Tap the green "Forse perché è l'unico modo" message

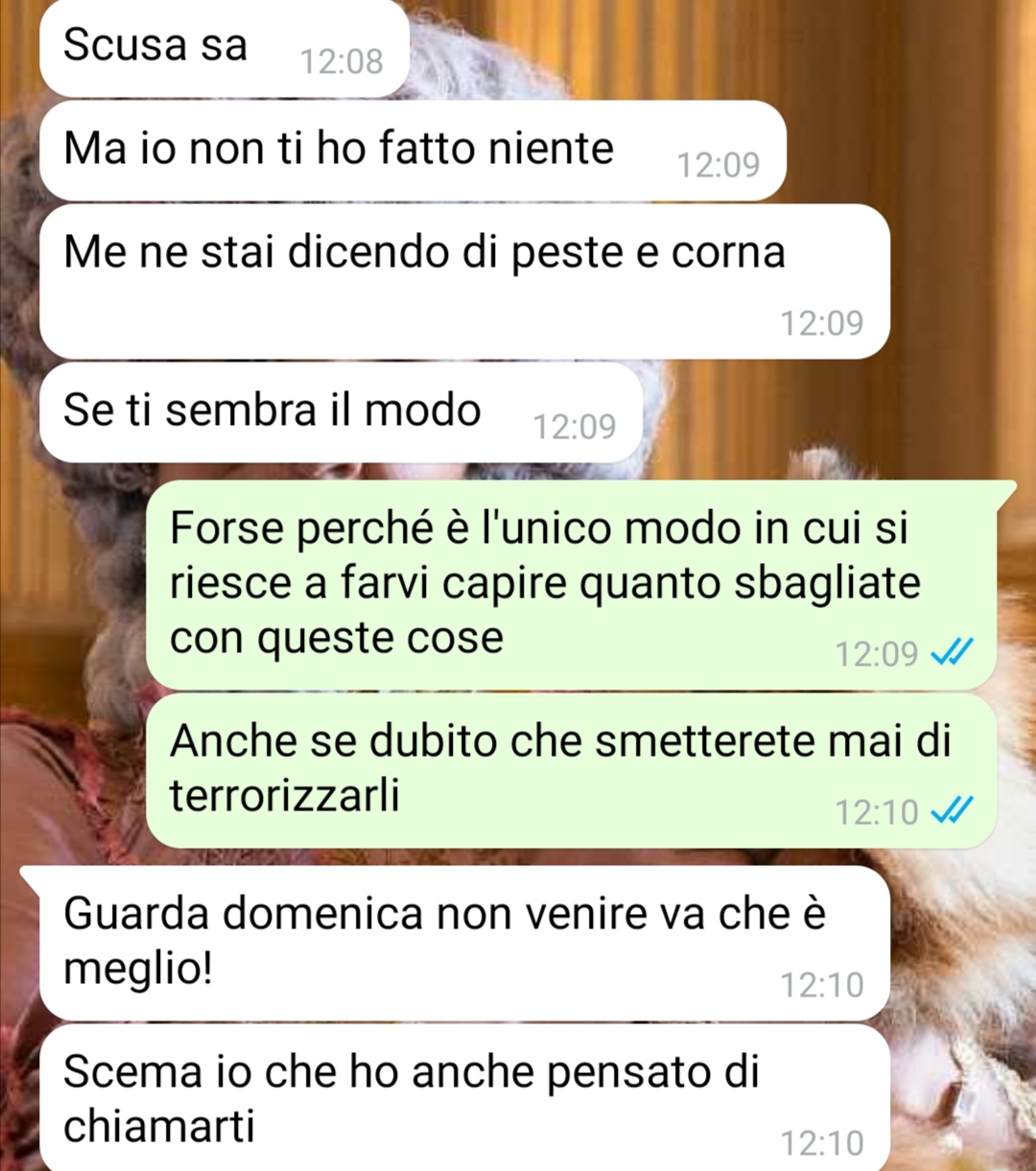(x=573, y=585)
